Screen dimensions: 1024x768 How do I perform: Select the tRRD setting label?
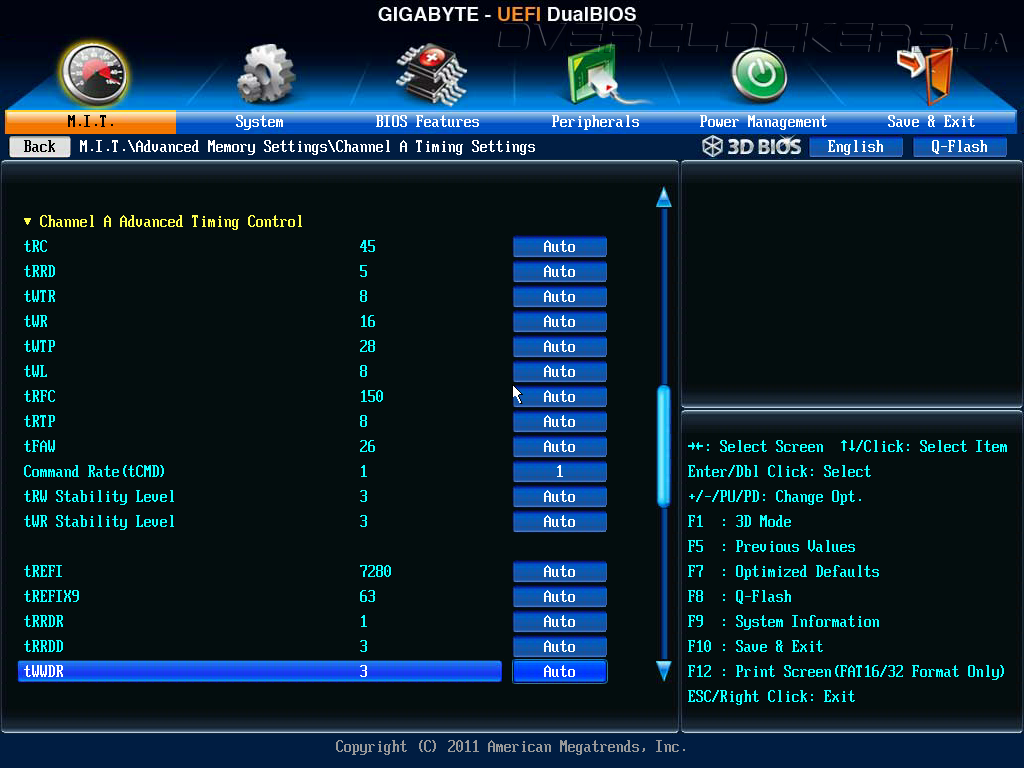[39, 272]
